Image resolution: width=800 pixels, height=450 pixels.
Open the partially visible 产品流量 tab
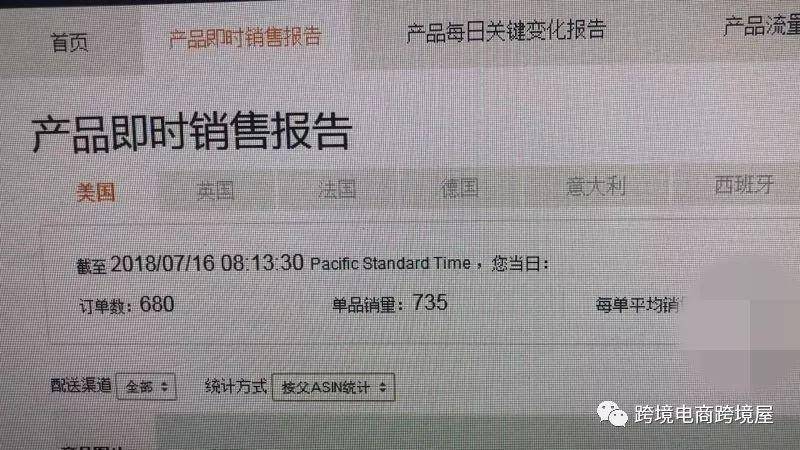761,25
